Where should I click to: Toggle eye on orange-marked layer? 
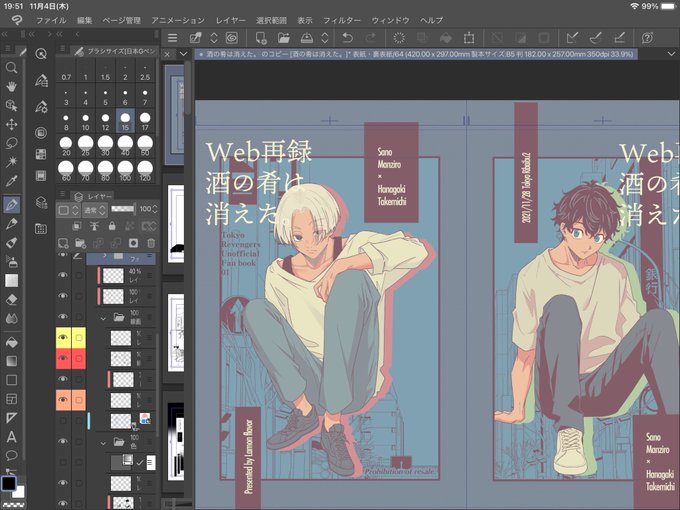(63, 400)
